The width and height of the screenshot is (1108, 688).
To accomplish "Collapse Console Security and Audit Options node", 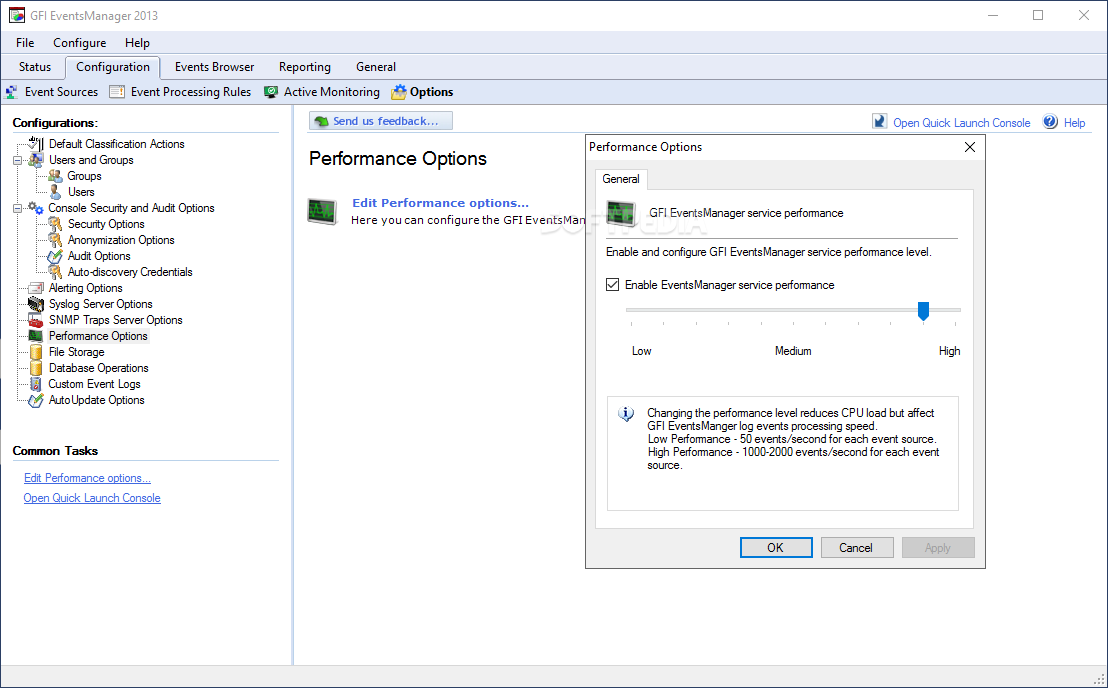I will [18, 208].
